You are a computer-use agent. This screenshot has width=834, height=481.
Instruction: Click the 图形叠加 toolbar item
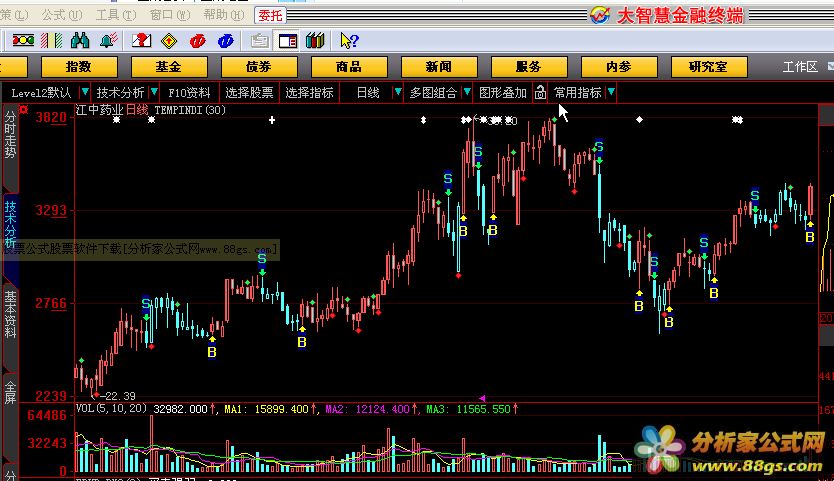pyautogui.click(x=503, y=93)
